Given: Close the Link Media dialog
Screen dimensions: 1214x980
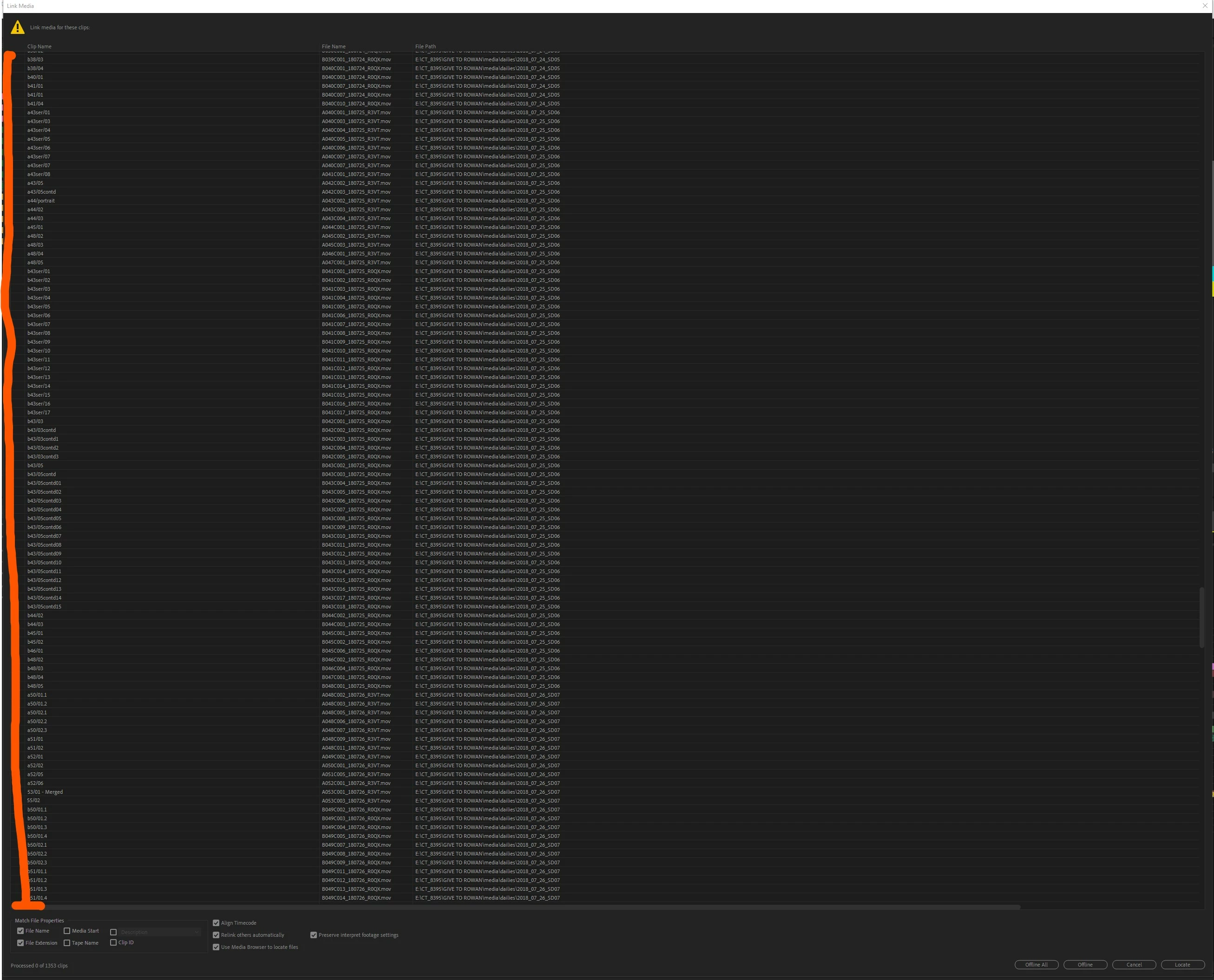Looking at the screenshot, I should 1204,6.
